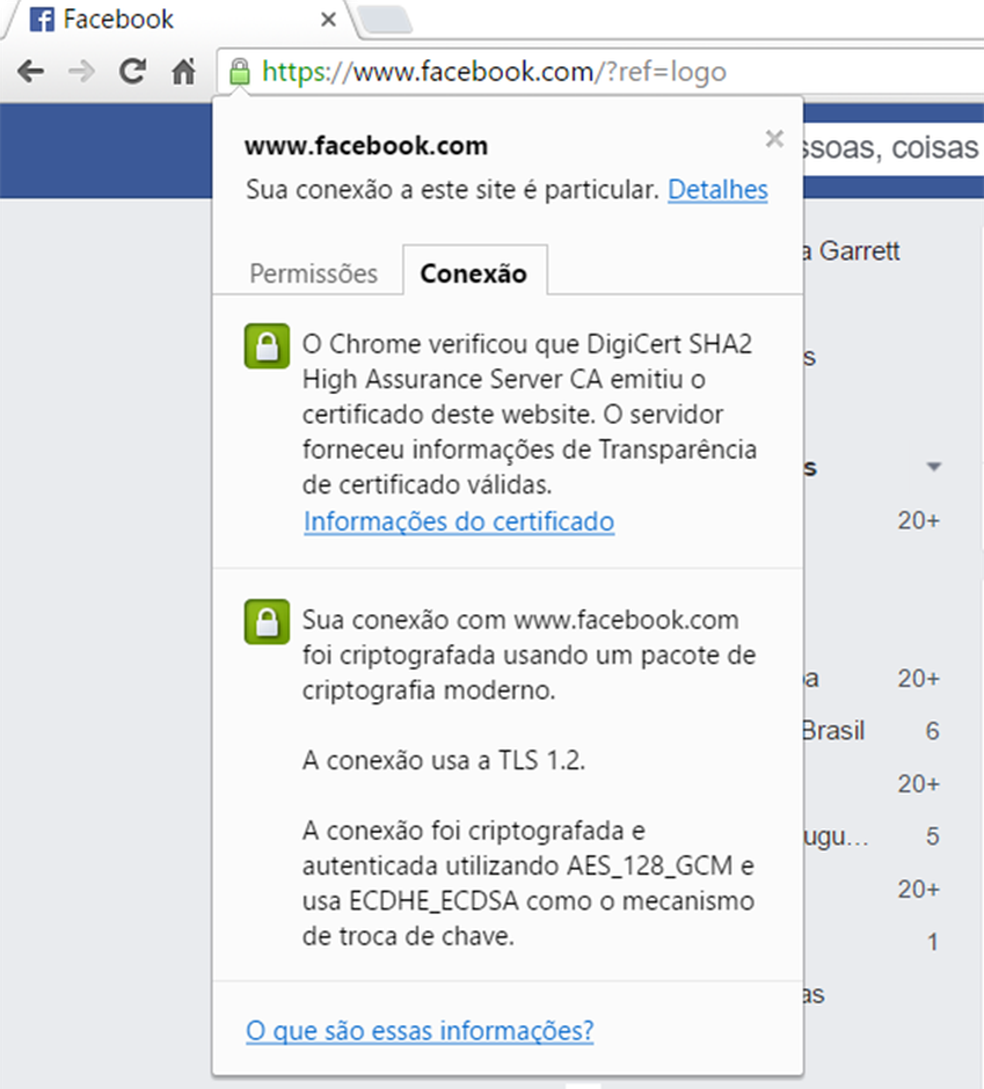Open the browser home page
The image size is (984, 1089).
click(185, 71)
